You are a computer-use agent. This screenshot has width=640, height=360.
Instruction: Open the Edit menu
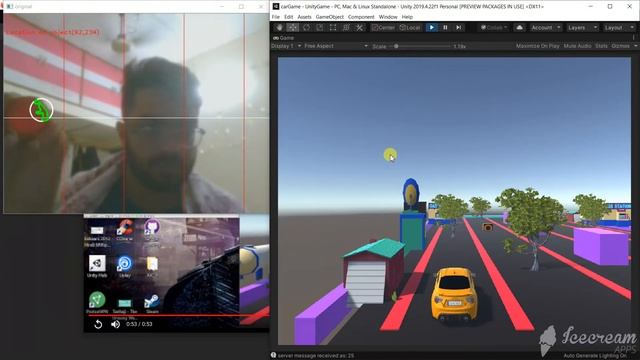tap(289, 17)
